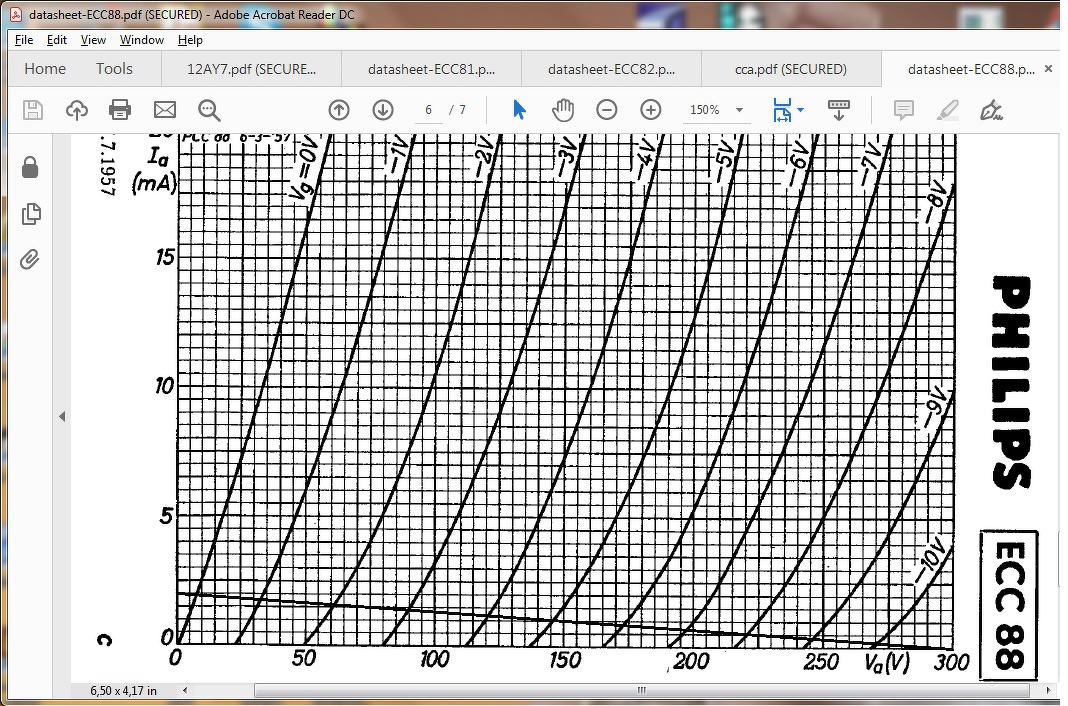
Task: Print the document with printer icon
Action: (x=120, y=110)
